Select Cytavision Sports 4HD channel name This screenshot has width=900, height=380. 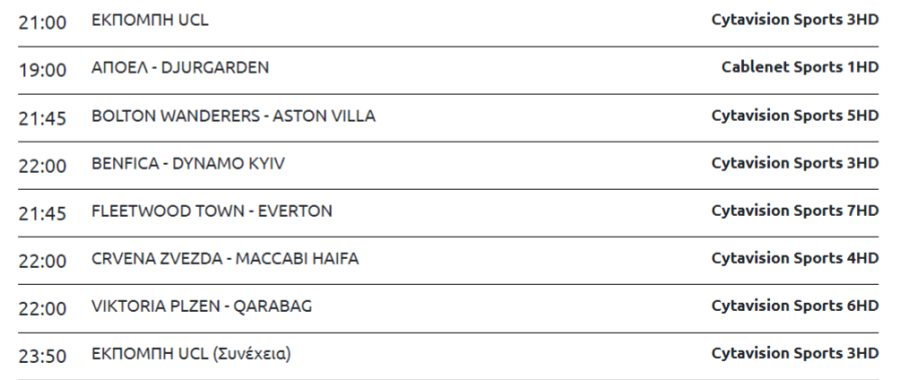coord(795,259)
